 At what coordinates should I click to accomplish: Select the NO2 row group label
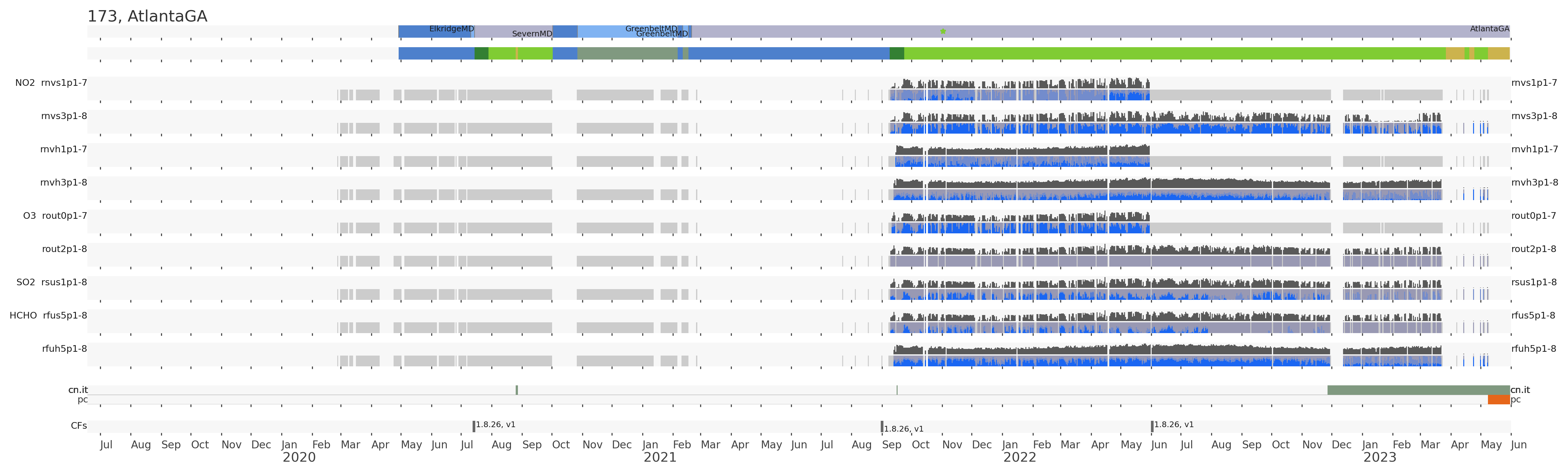pyautogui.click(x=25, y=83)
